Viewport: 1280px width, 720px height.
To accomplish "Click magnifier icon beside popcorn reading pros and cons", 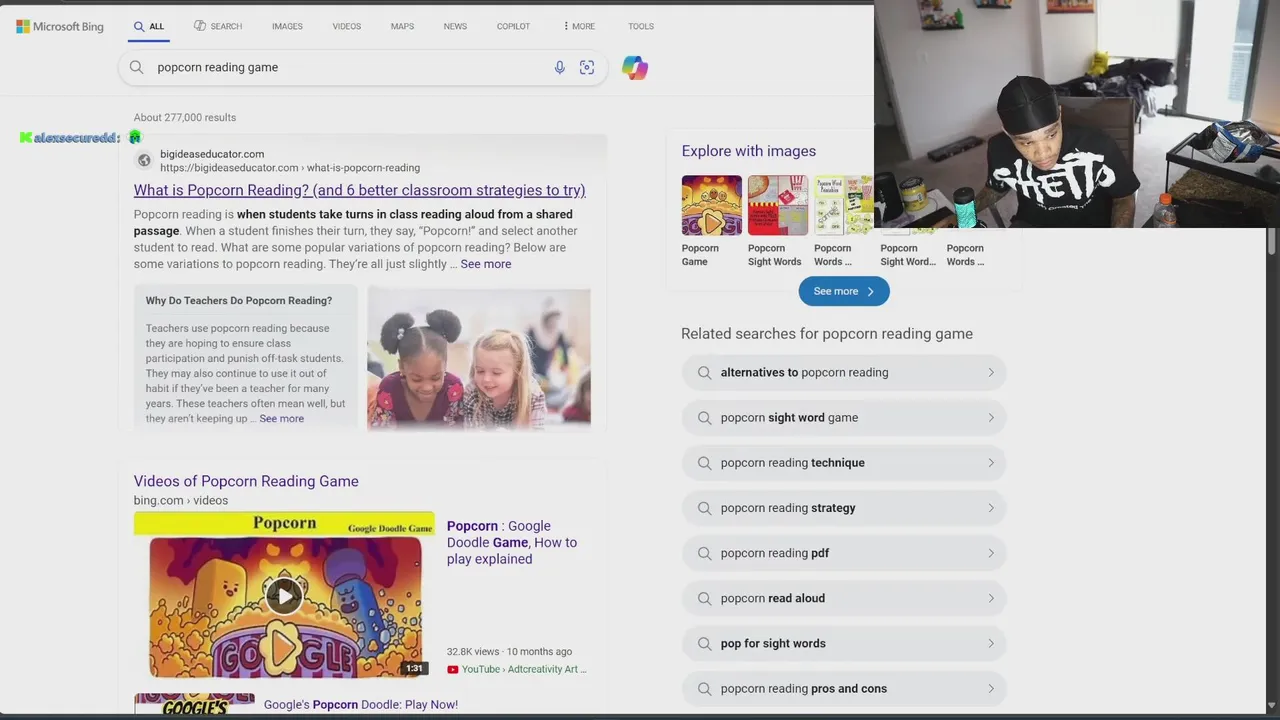I will [x=704, y=688].
